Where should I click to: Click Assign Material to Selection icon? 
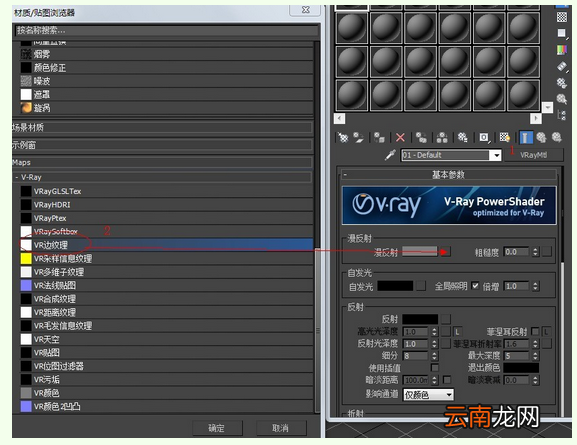[x=379, y=138]
